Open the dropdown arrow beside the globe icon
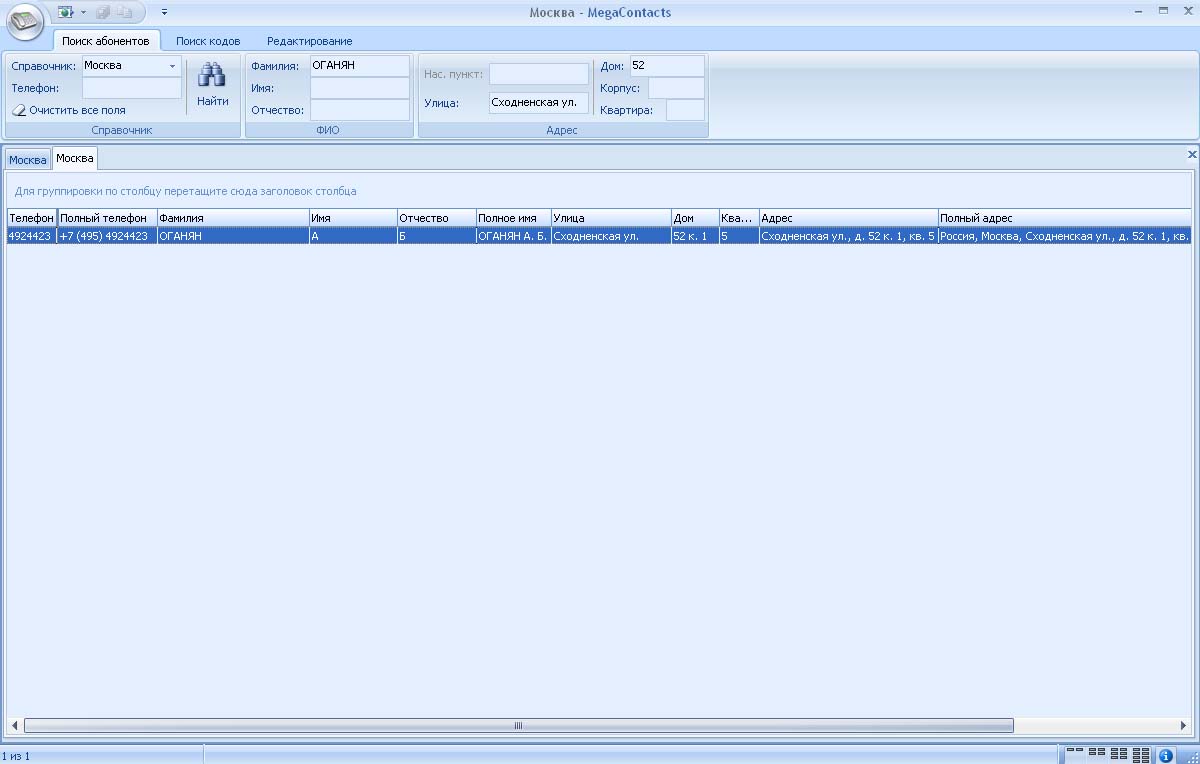Image resolution: width=1200 pixels, height=764 pixels. pos(83,12)
